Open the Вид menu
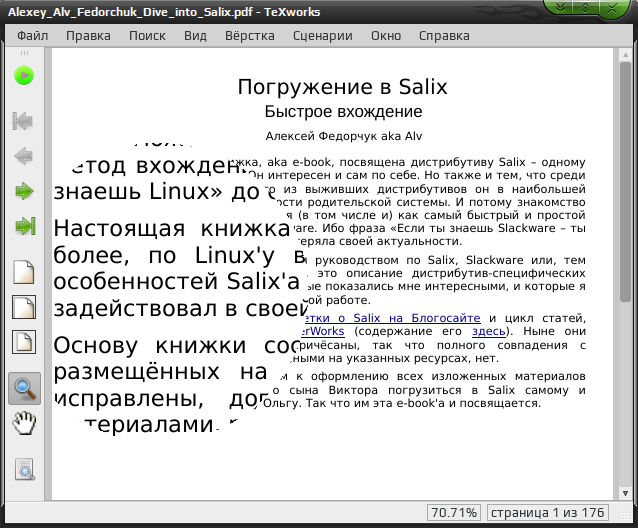The image size is (638, 528). (195, 36)
